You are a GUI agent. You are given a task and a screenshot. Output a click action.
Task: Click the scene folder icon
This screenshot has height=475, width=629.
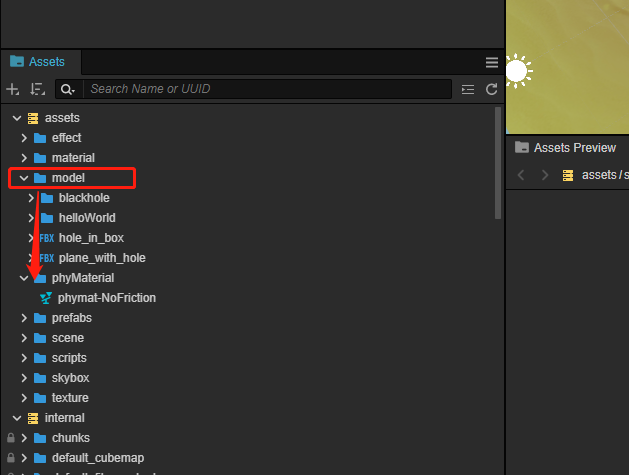pos(40,338)
